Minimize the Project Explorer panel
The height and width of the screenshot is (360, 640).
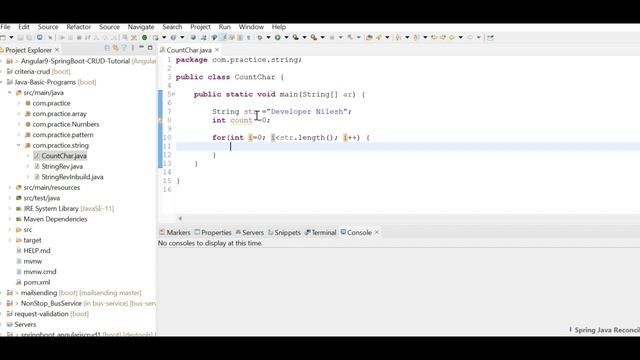click(x=141, y=48)
